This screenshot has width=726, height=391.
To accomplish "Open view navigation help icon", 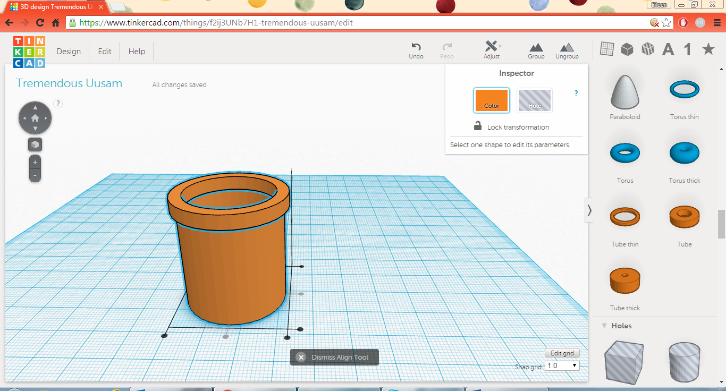I will (58, 103).
